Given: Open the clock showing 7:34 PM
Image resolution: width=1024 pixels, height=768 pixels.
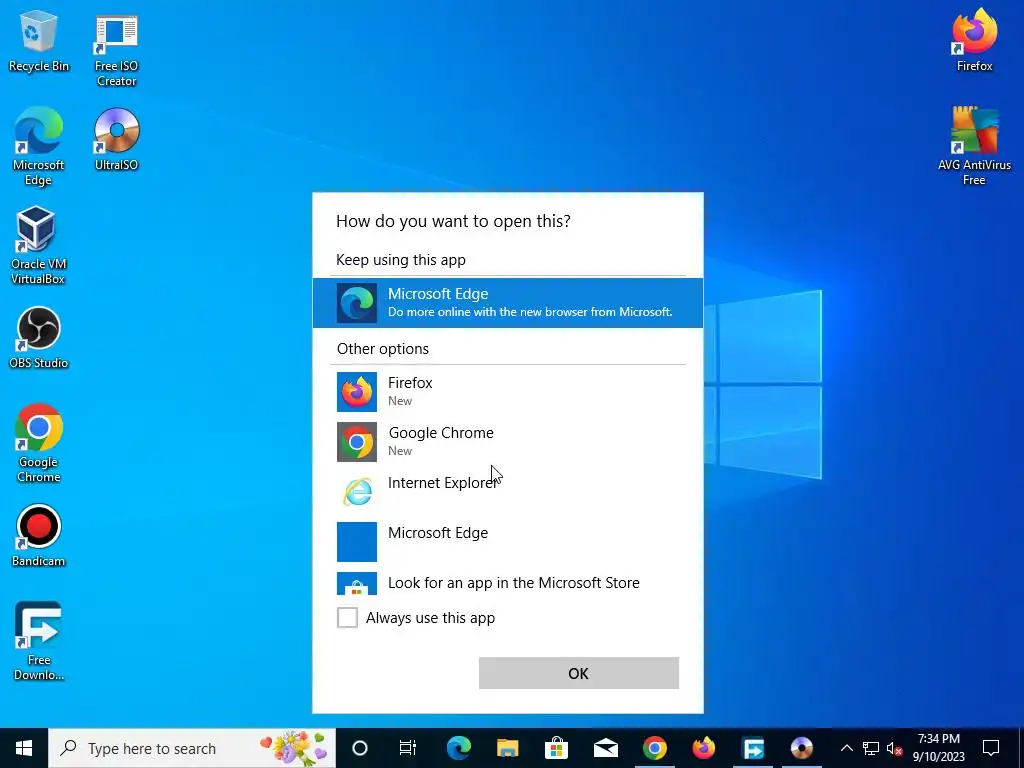Looking at the screenshot, I should tap(938, 748).
